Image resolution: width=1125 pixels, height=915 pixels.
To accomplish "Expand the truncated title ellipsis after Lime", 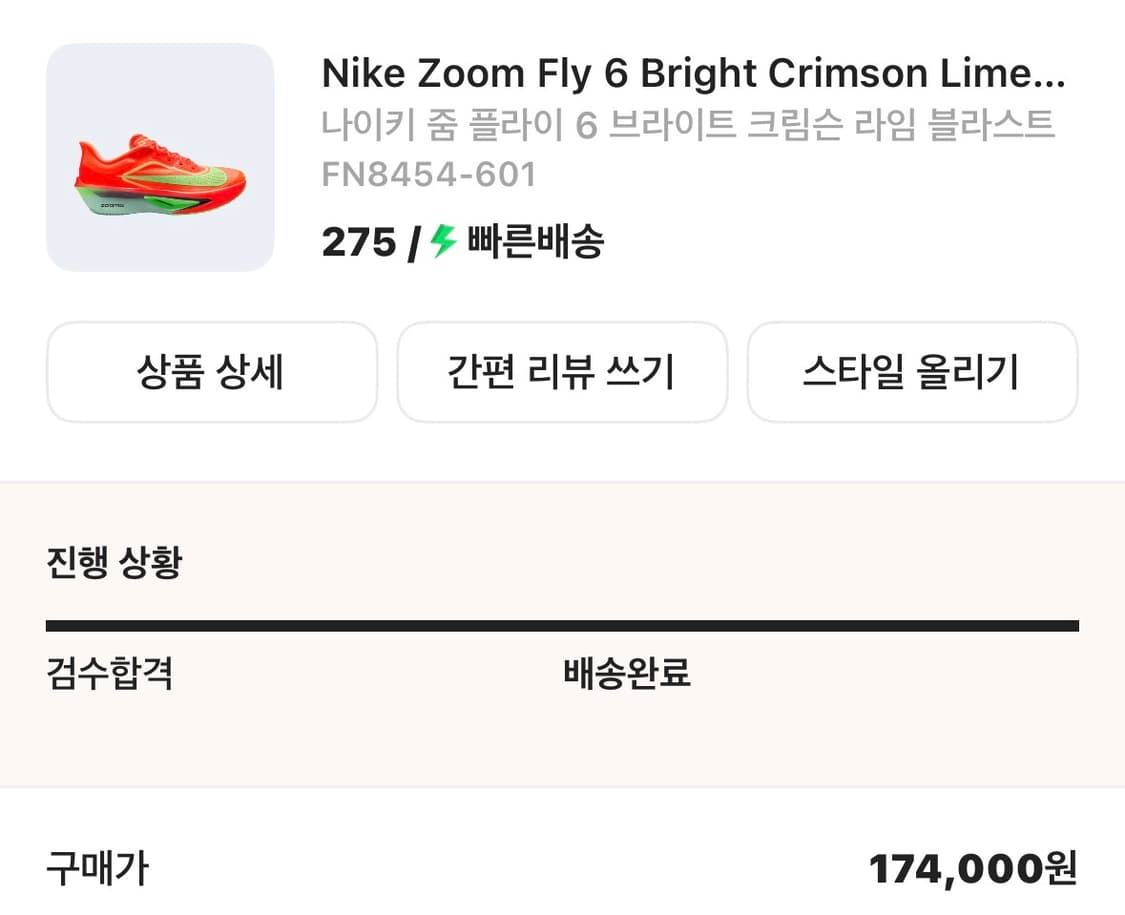I will [1048, 76].
